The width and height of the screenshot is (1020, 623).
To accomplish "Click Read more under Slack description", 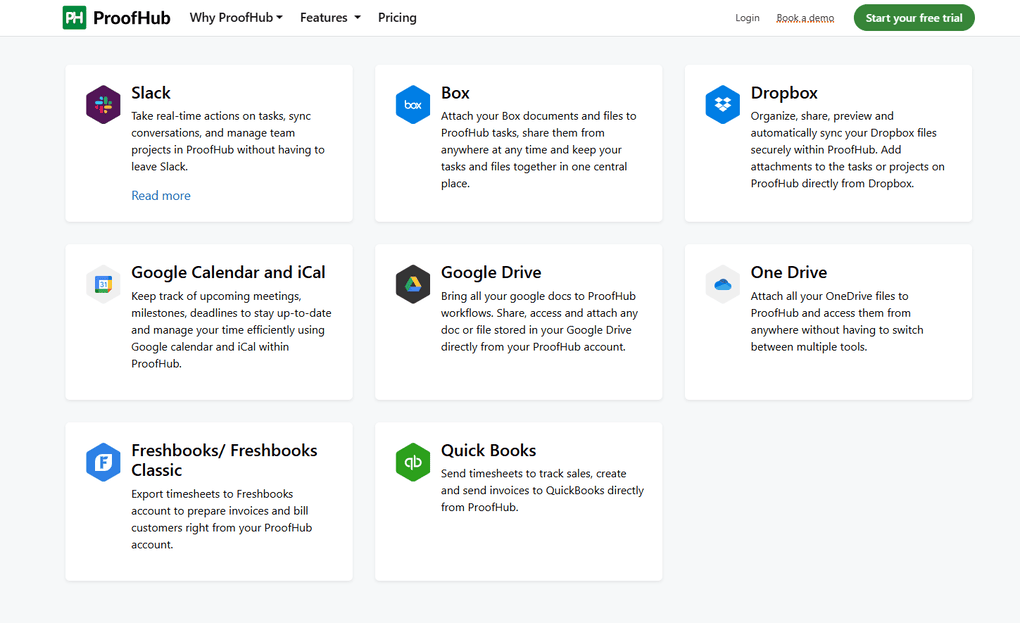I will point(161,195).
